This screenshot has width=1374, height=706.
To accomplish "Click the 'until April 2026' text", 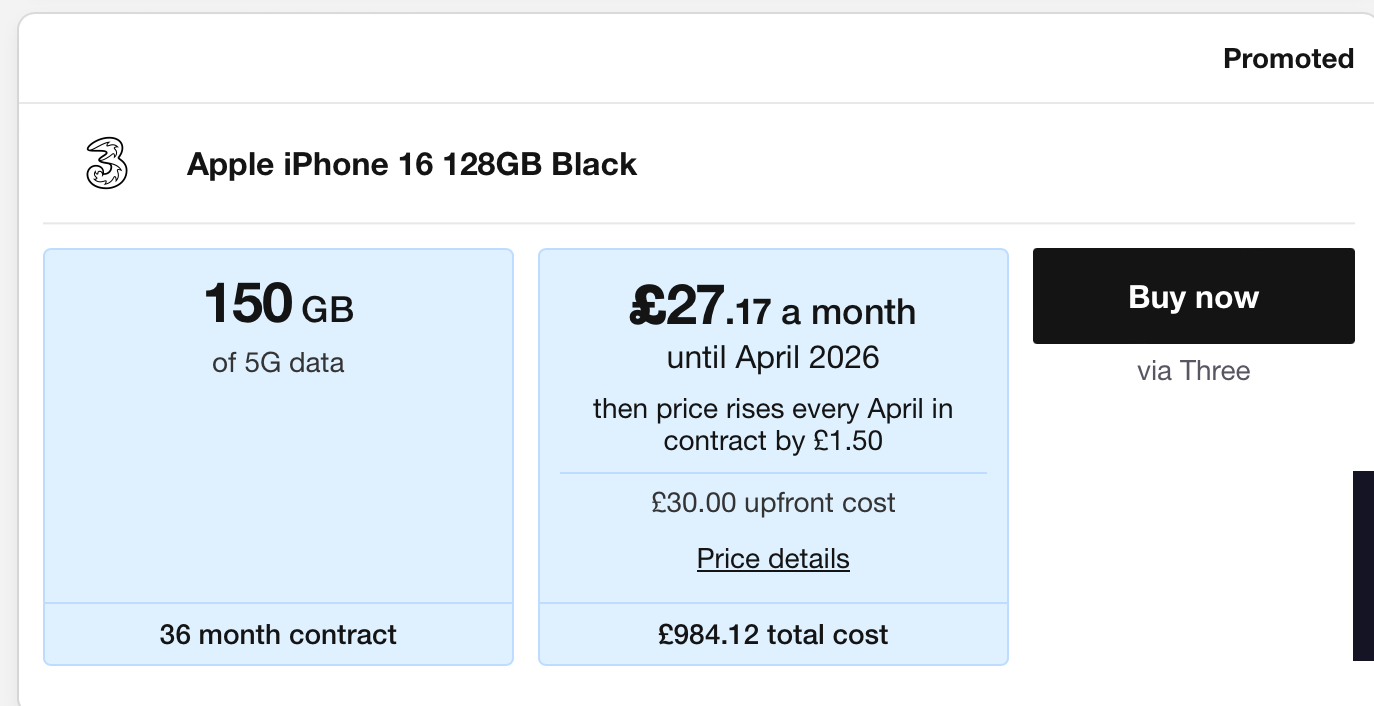I will pos(773,357).
